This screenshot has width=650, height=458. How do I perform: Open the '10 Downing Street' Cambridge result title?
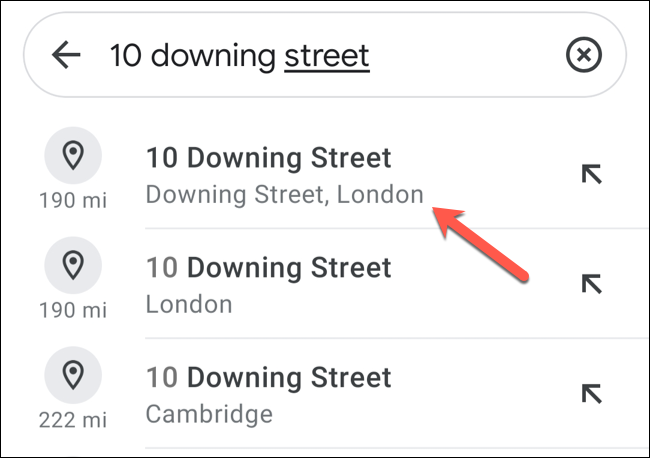(268, 378)
